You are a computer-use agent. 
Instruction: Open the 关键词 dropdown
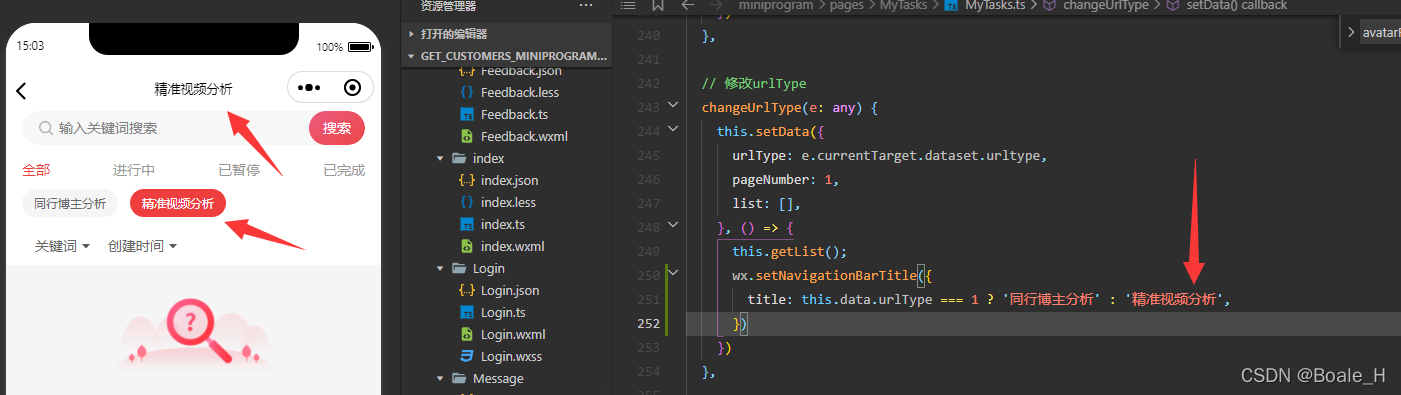coord(62,246)
